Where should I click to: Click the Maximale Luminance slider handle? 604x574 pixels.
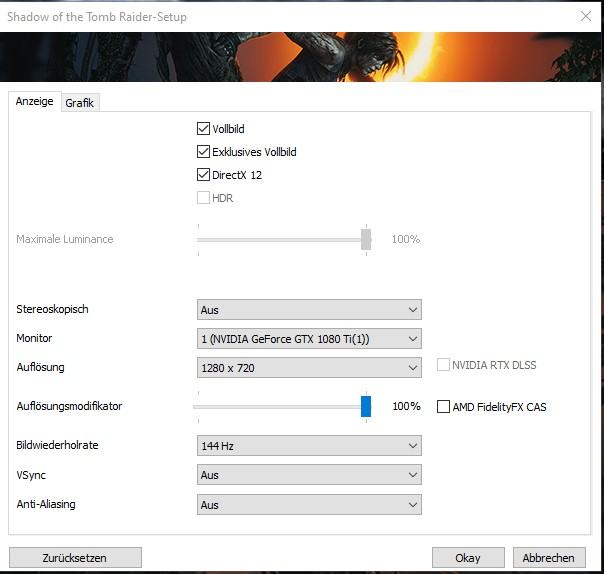tap(366, 239)
